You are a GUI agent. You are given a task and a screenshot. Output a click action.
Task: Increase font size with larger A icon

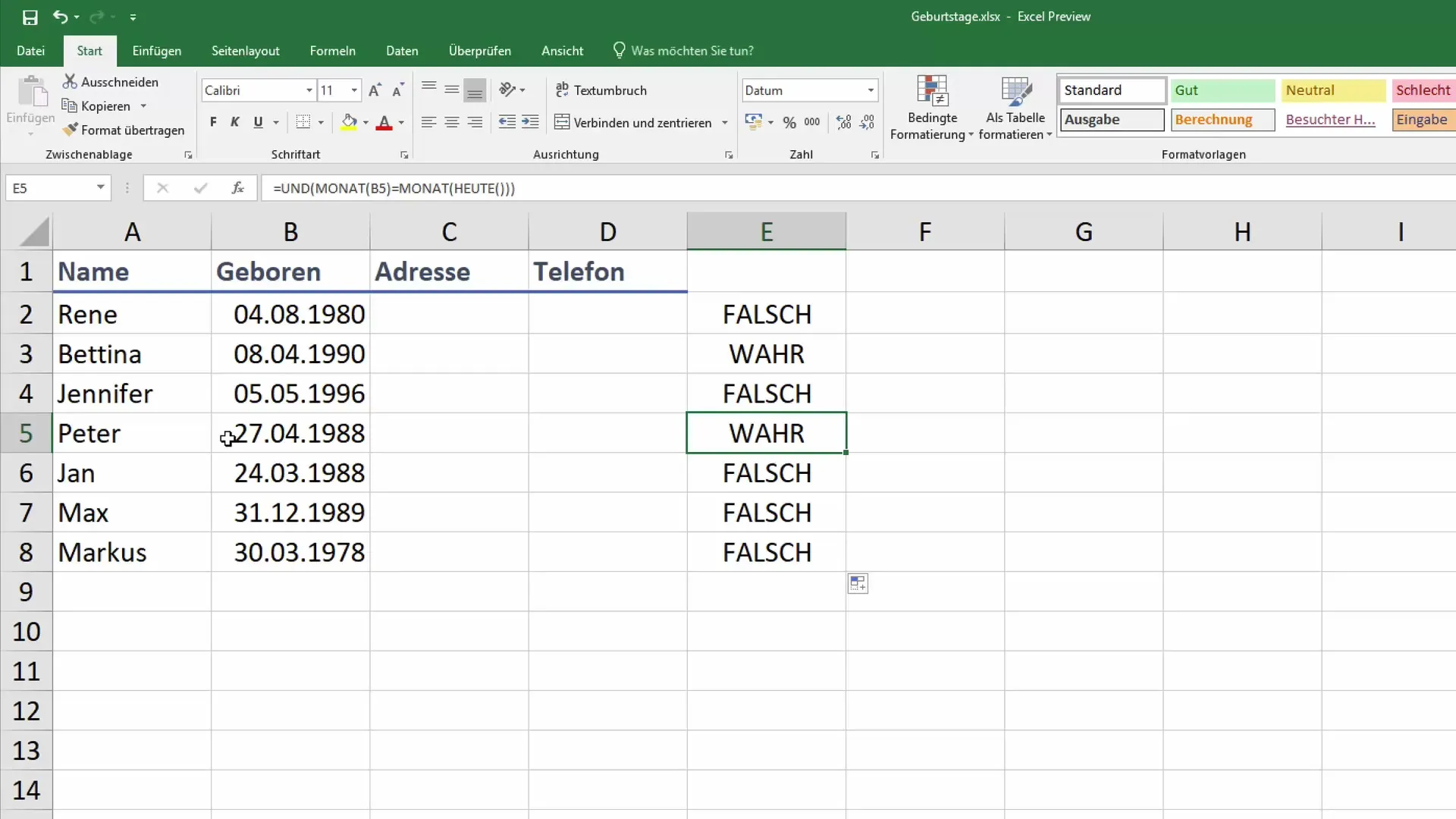(x=375, y=90)
